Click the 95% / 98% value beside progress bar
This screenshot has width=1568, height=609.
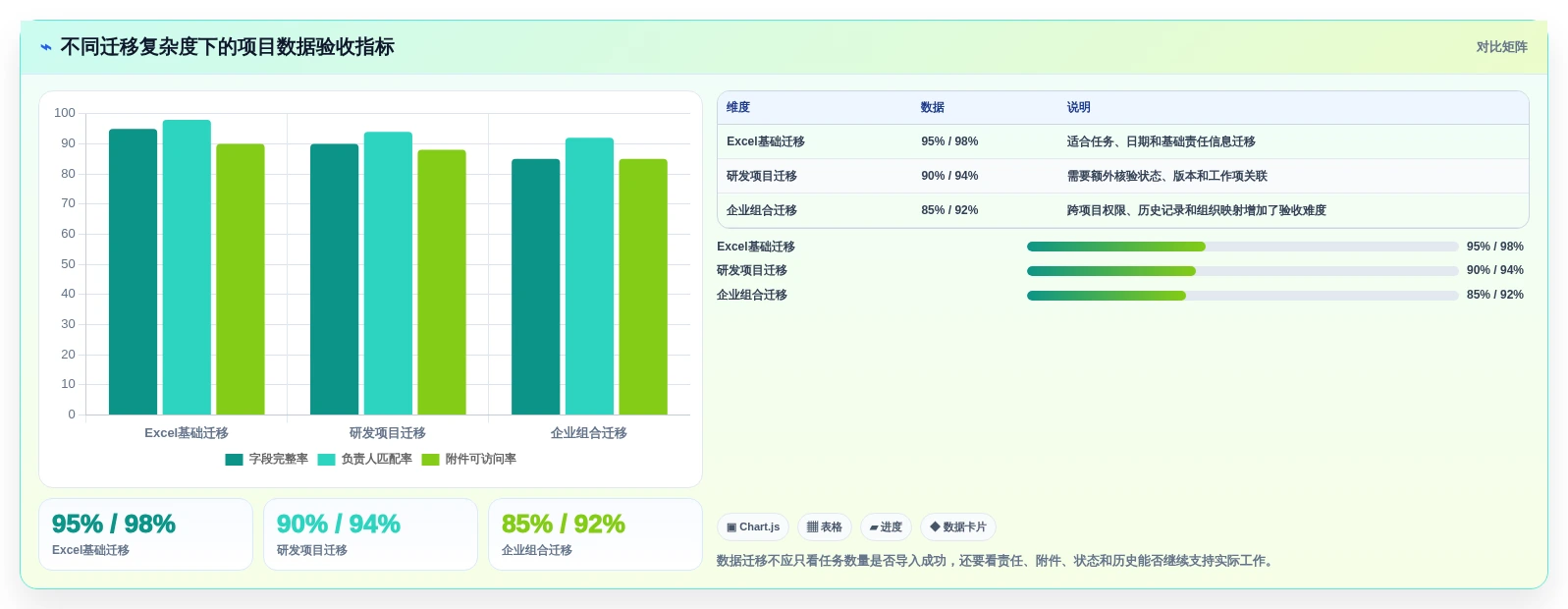pyautogui.click(x=1495, y=247)
